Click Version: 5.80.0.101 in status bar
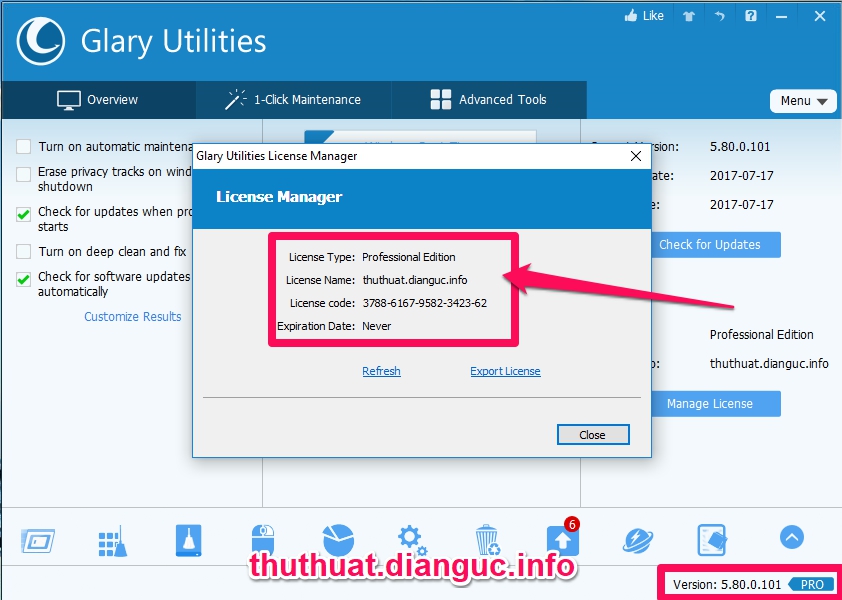Screen dimensions: 842x600 click(727, 584)
